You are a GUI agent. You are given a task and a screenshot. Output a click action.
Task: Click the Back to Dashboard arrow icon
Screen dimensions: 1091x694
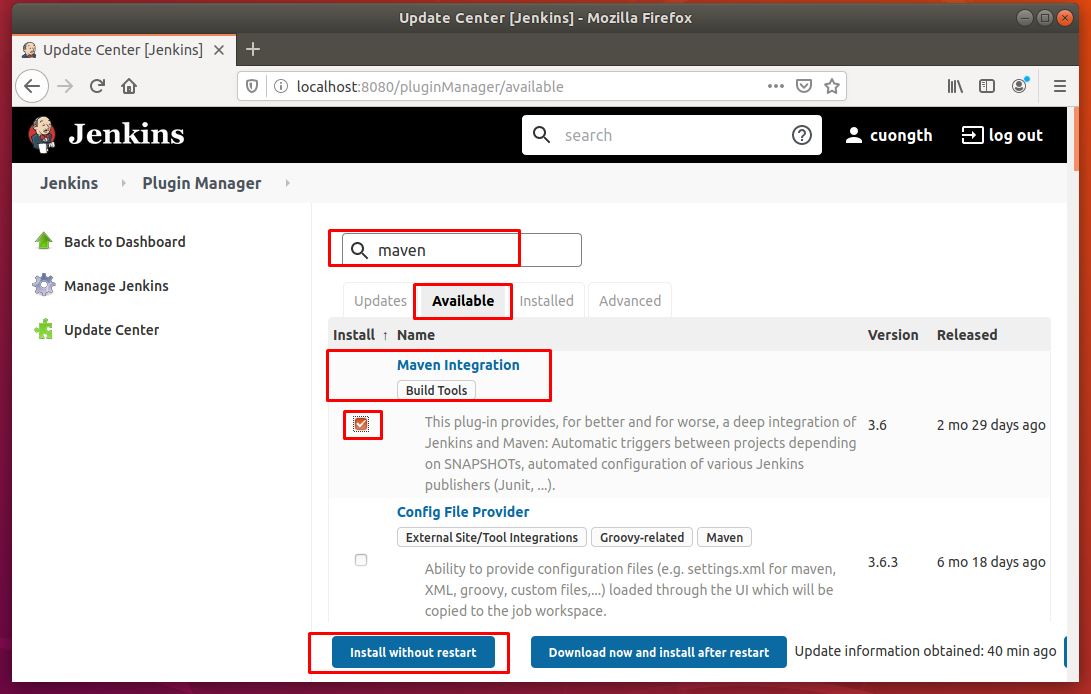click(x=42, y=241)
